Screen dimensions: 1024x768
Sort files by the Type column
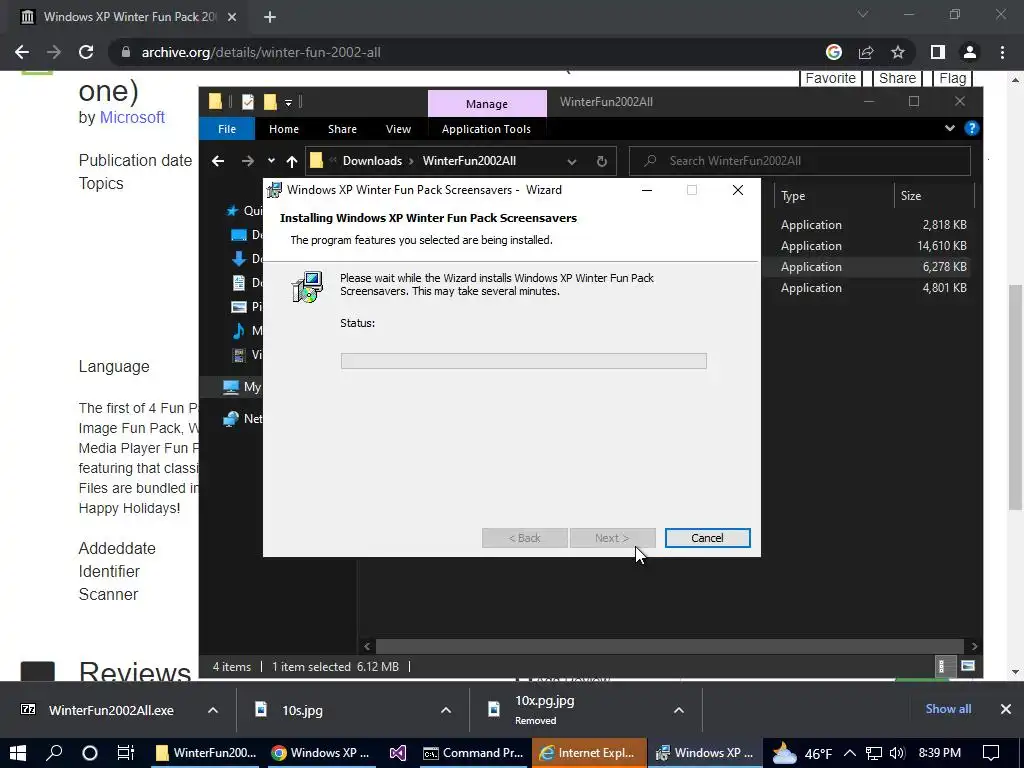[x=833, y=196]
